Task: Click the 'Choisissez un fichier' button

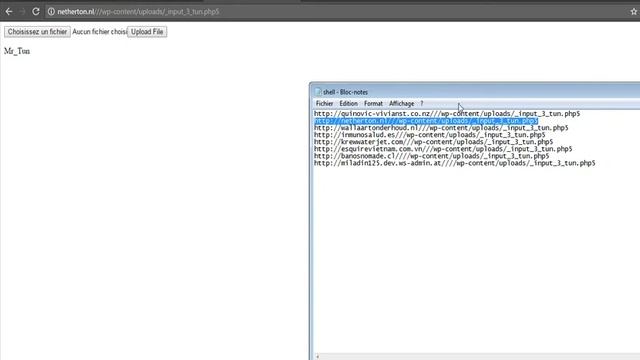Action: click(x=37, y=32)
